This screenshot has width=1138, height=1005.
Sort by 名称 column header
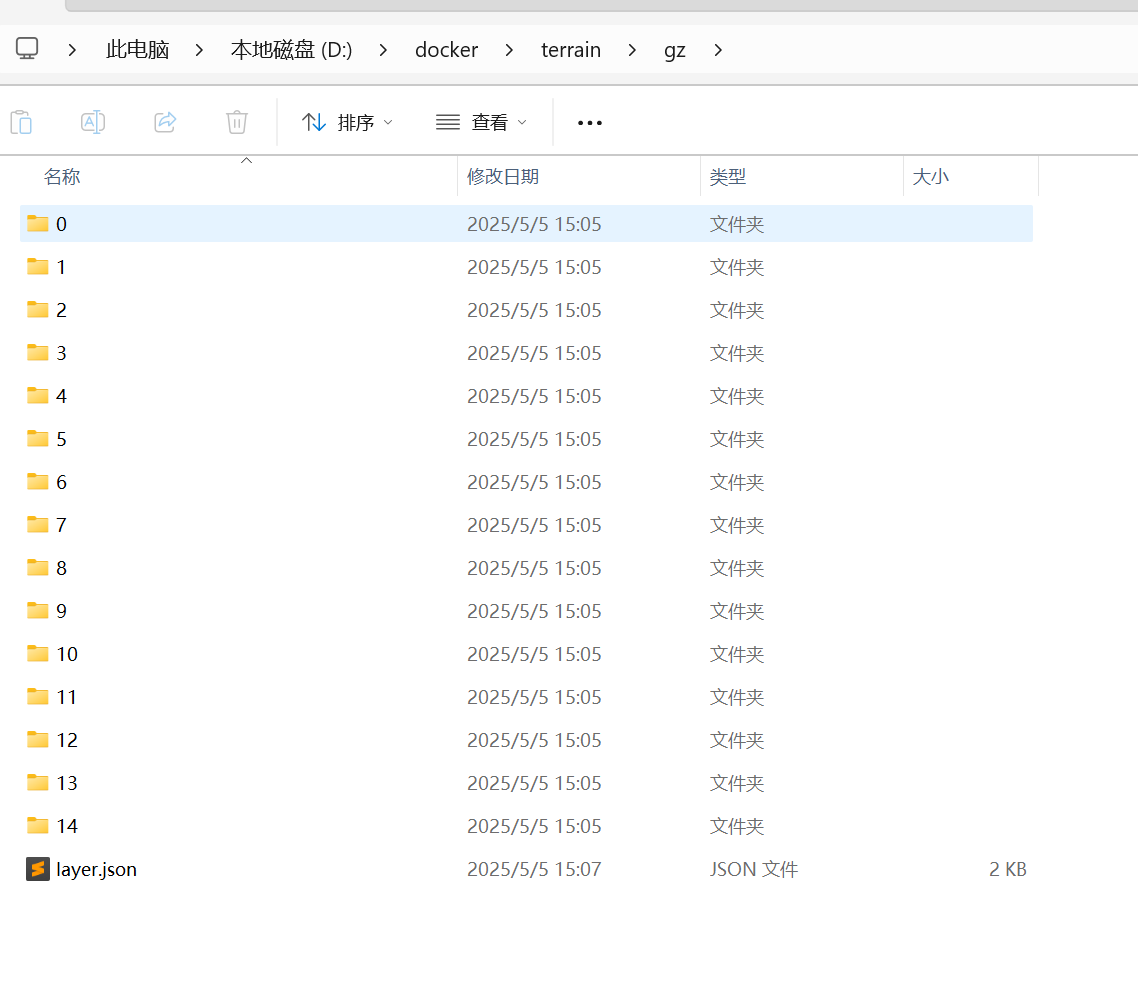point(62,177)
